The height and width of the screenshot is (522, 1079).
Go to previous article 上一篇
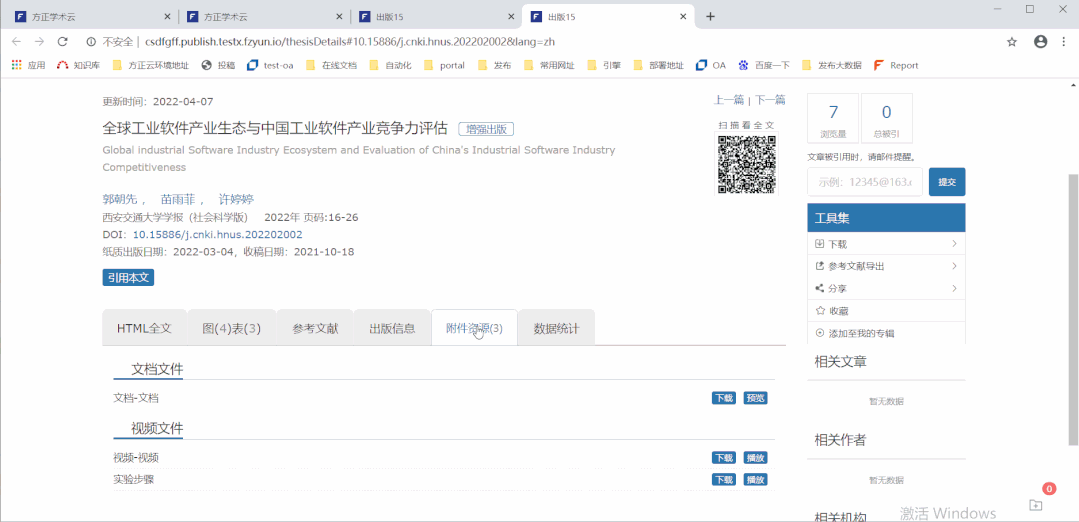tap(729, 100)
